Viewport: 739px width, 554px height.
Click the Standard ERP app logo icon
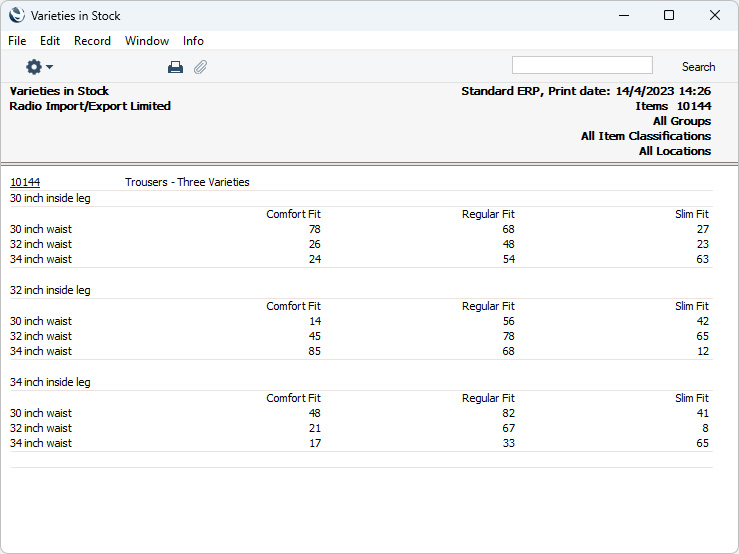tap(16, 15)
